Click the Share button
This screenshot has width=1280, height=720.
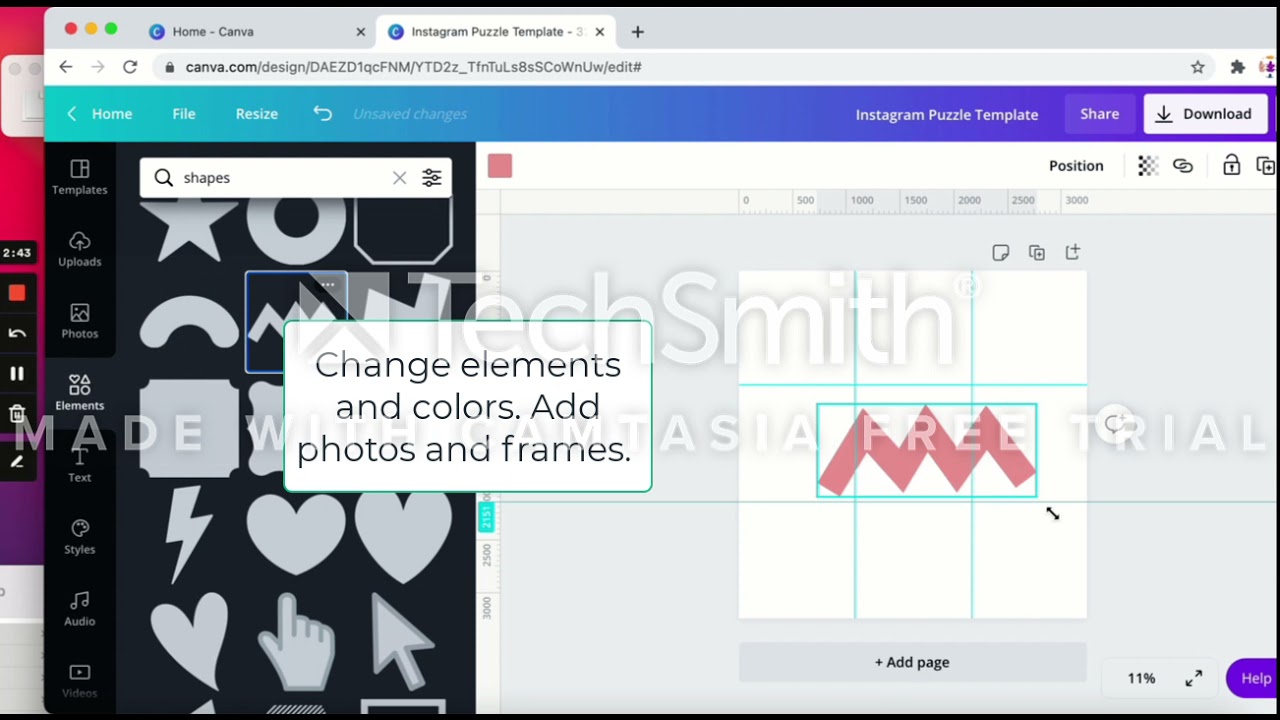(x=1099, y=114)
